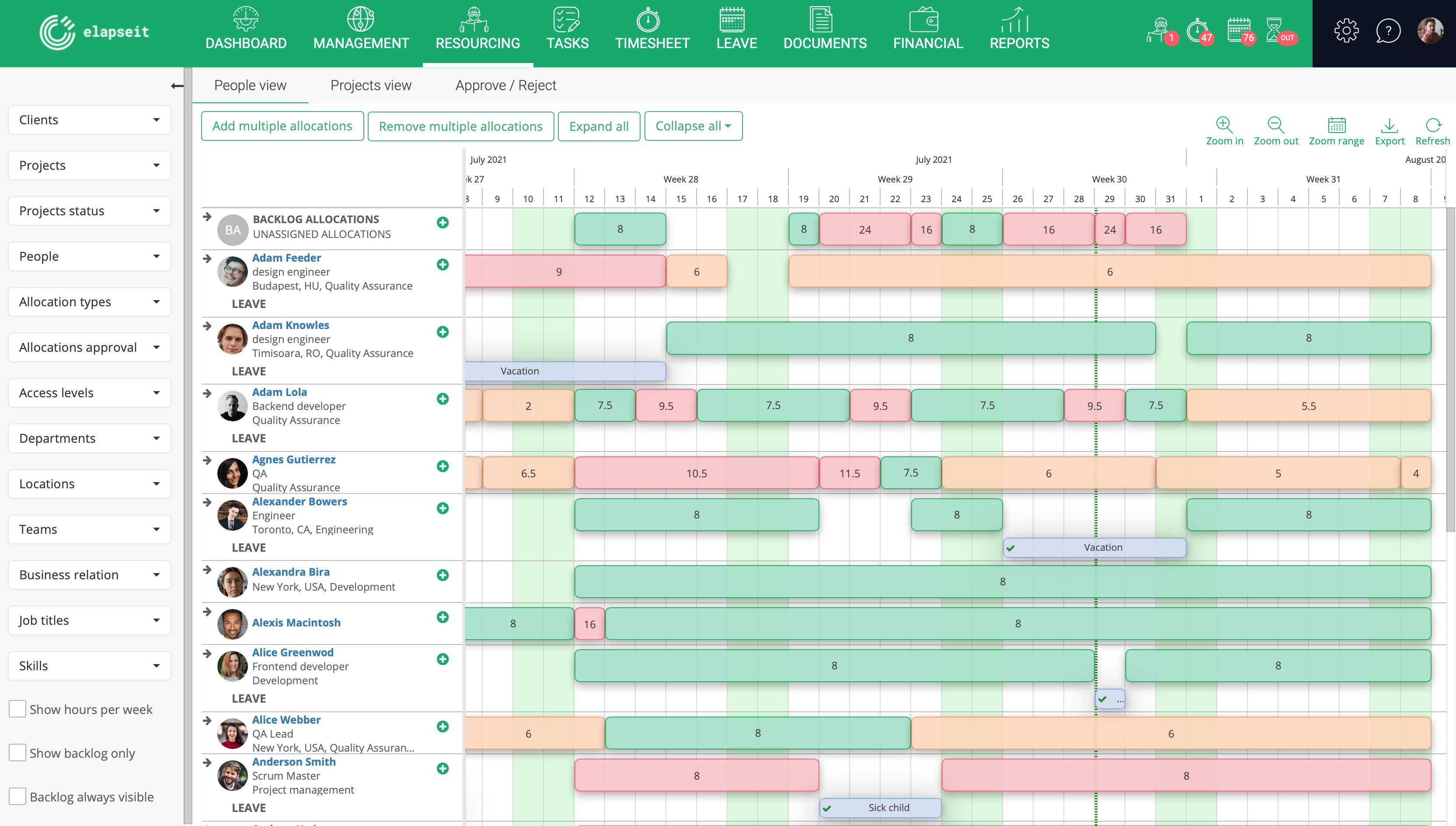
Task: Toggle Backlog always visible checkbox
Action: (17, 796)
